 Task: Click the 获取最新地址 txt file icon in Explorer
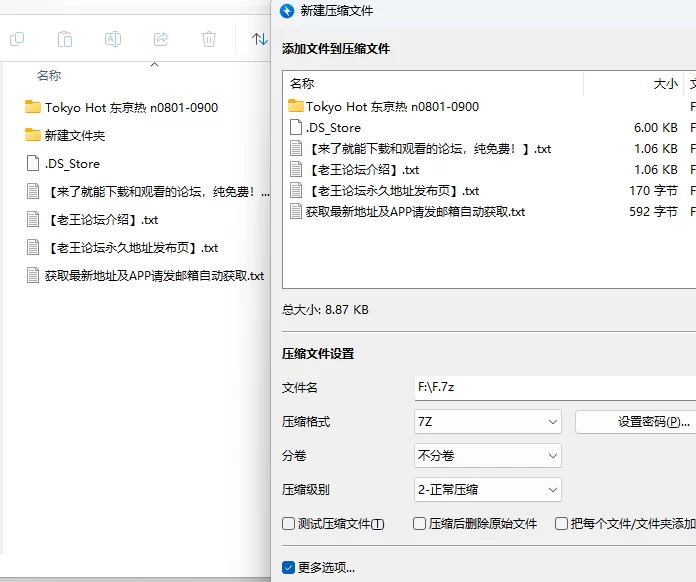33,275
